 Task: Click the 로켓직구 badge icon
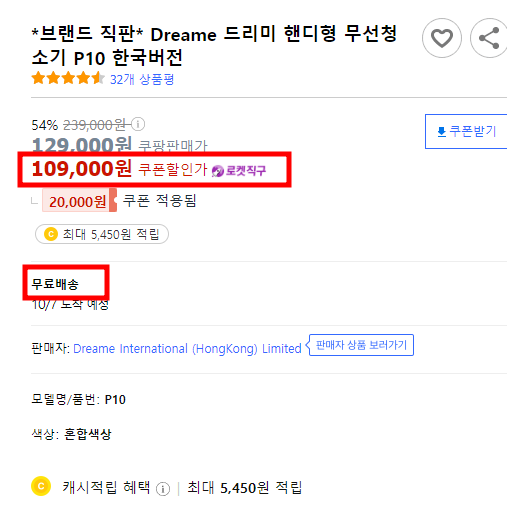point(218,171)
